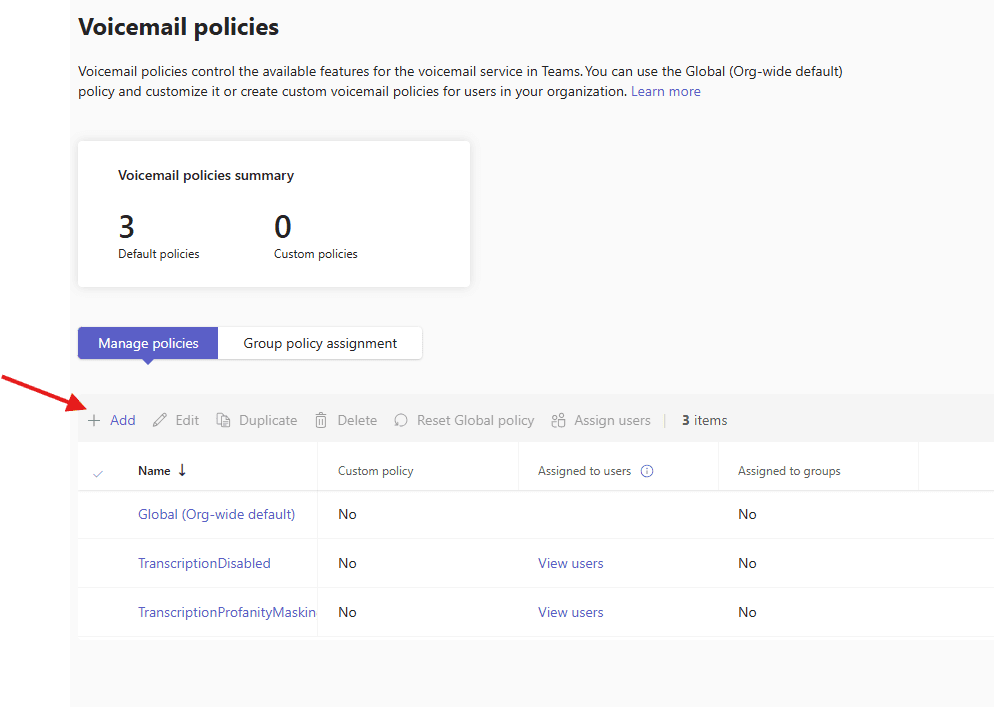Screen dimensions: 994x707
Task: Click the Delete trash icon
Action: click(321, 421)
